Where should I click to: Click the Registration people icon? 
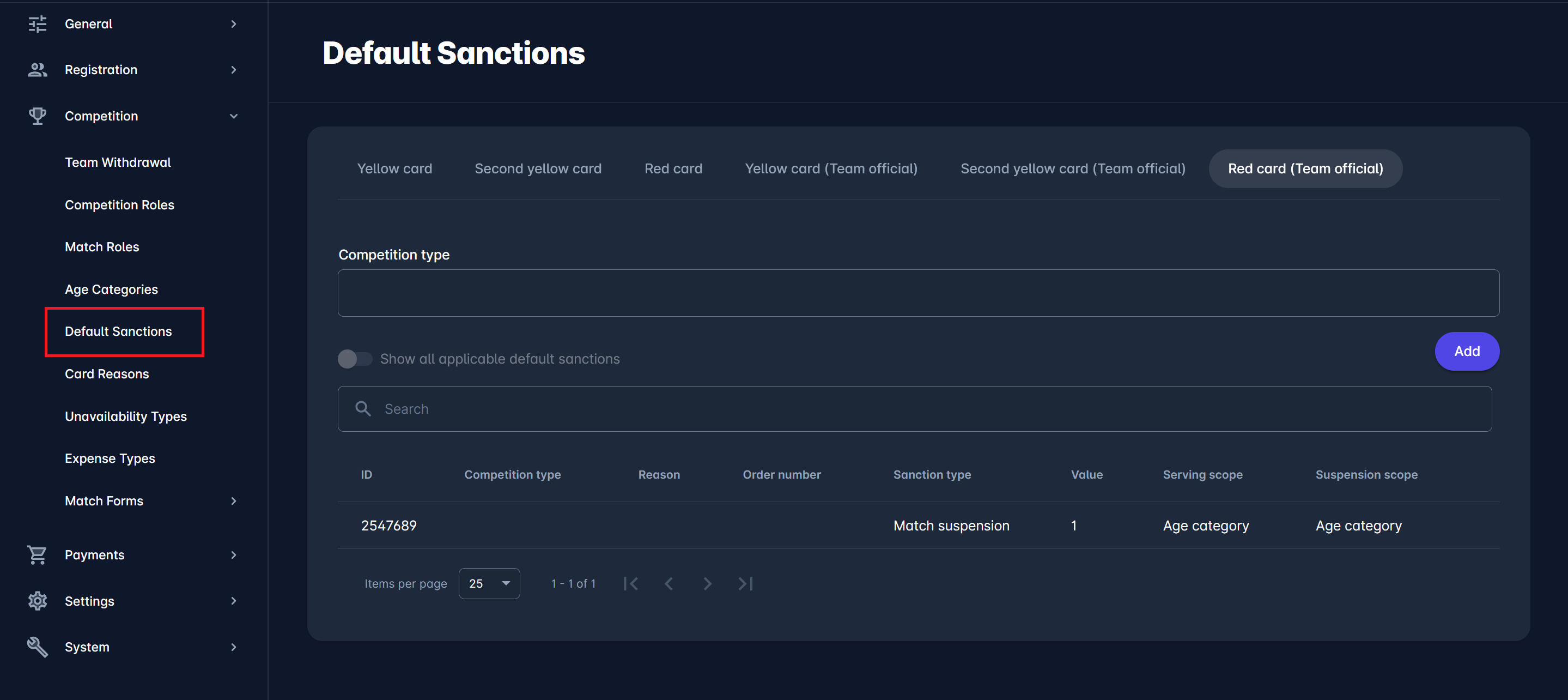[x=37, y=70]
